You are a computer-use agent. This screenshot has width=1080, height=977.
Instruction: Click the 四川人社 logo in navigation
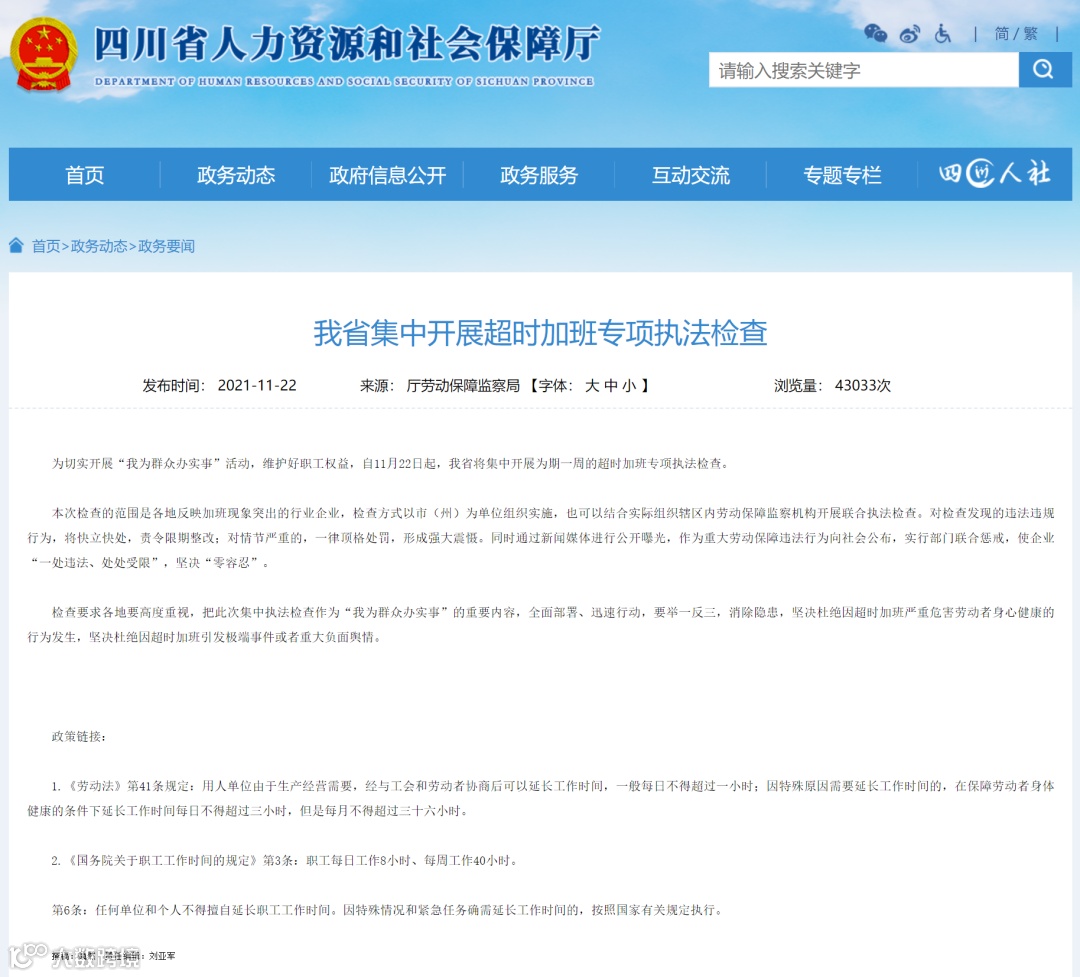(995, 174)
